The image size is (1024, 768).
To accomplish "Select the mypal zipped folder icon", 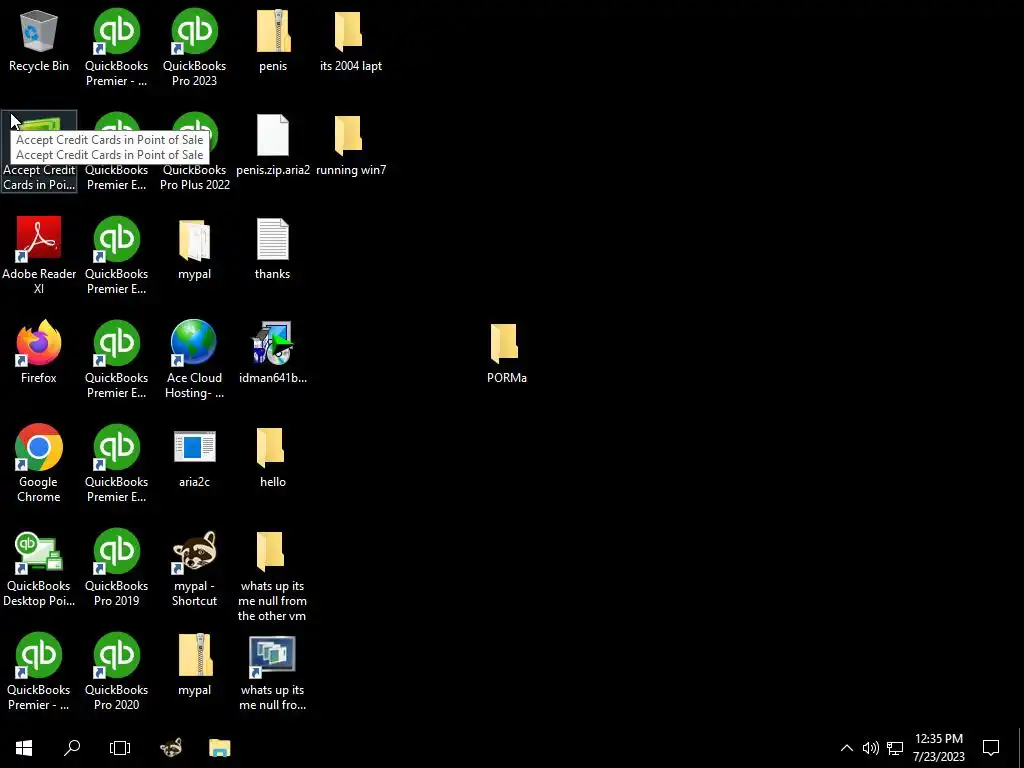I will [195, 664].
